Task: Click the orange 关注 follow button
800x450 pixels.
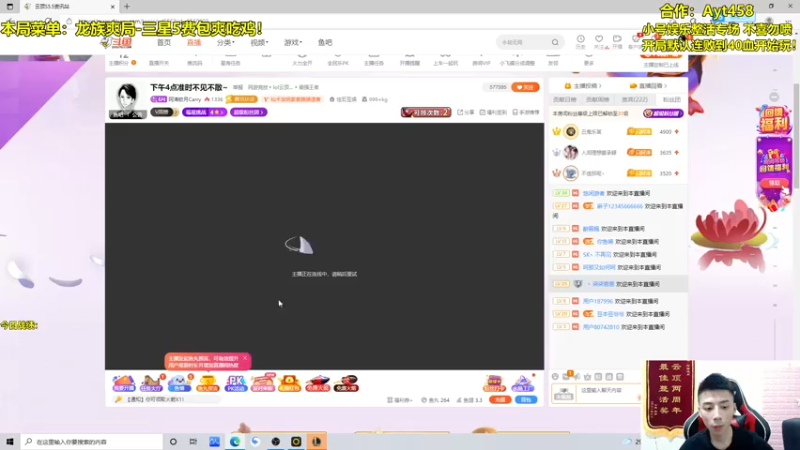Action: [x=525, y=87]
